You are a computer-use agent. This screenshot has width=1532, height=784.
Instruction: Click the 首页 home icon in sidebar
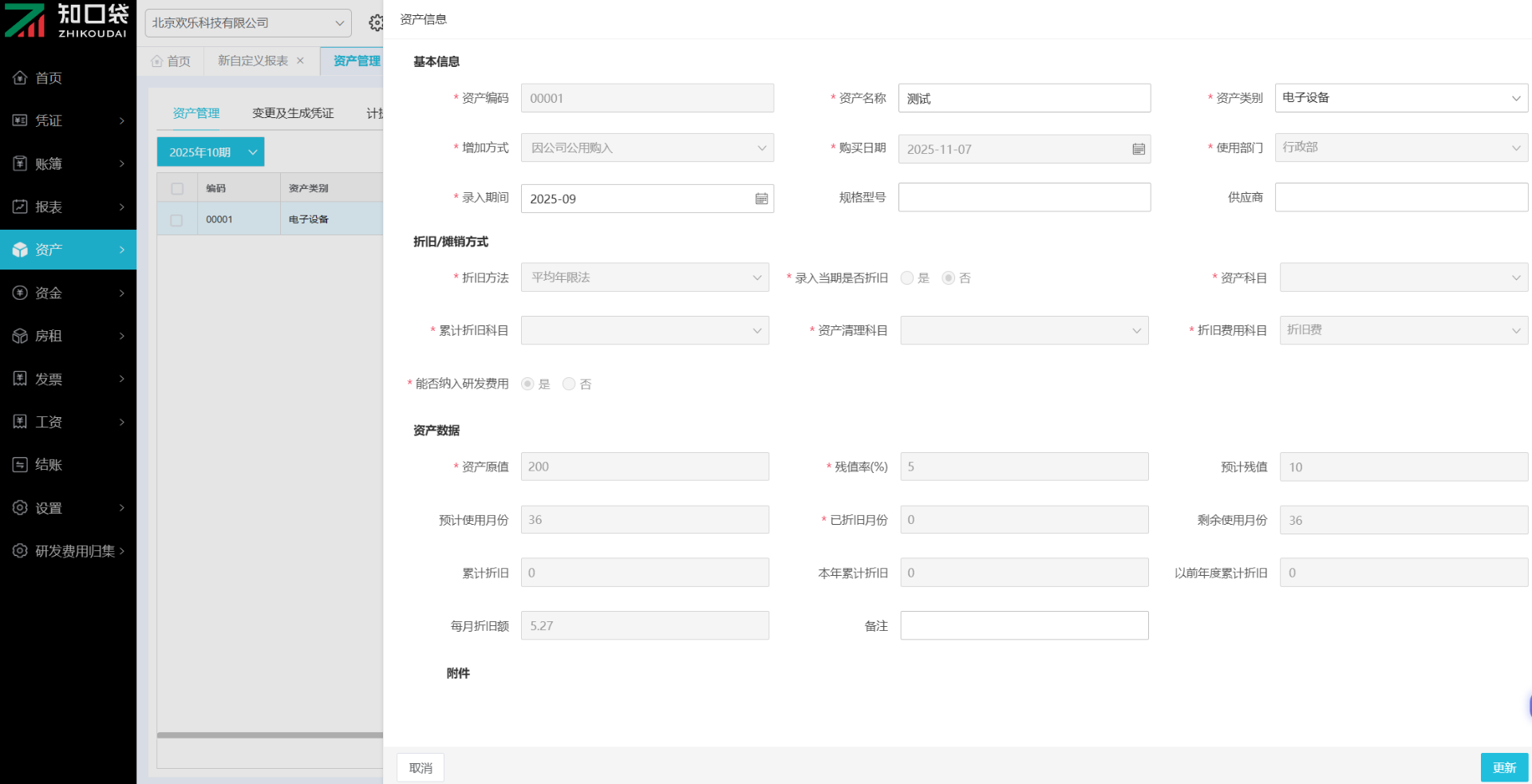tap(20, 77)
